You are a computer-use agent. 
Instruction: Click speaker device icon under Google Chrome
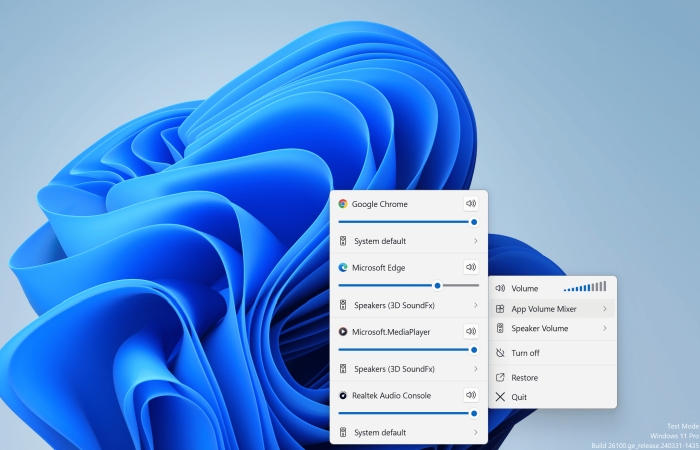point(343,241)
